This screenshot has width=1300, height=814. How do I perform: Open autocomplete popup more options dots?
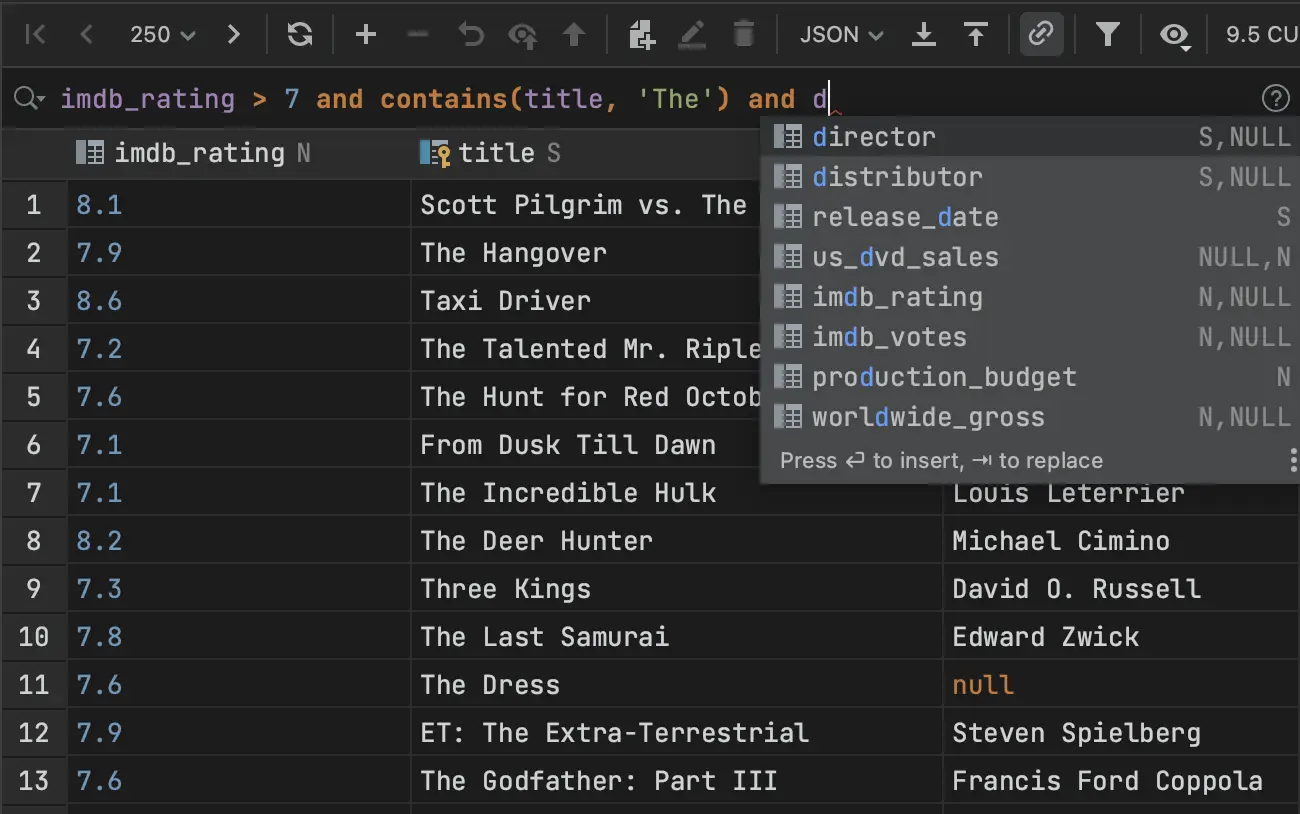(x=1293, y=460)
